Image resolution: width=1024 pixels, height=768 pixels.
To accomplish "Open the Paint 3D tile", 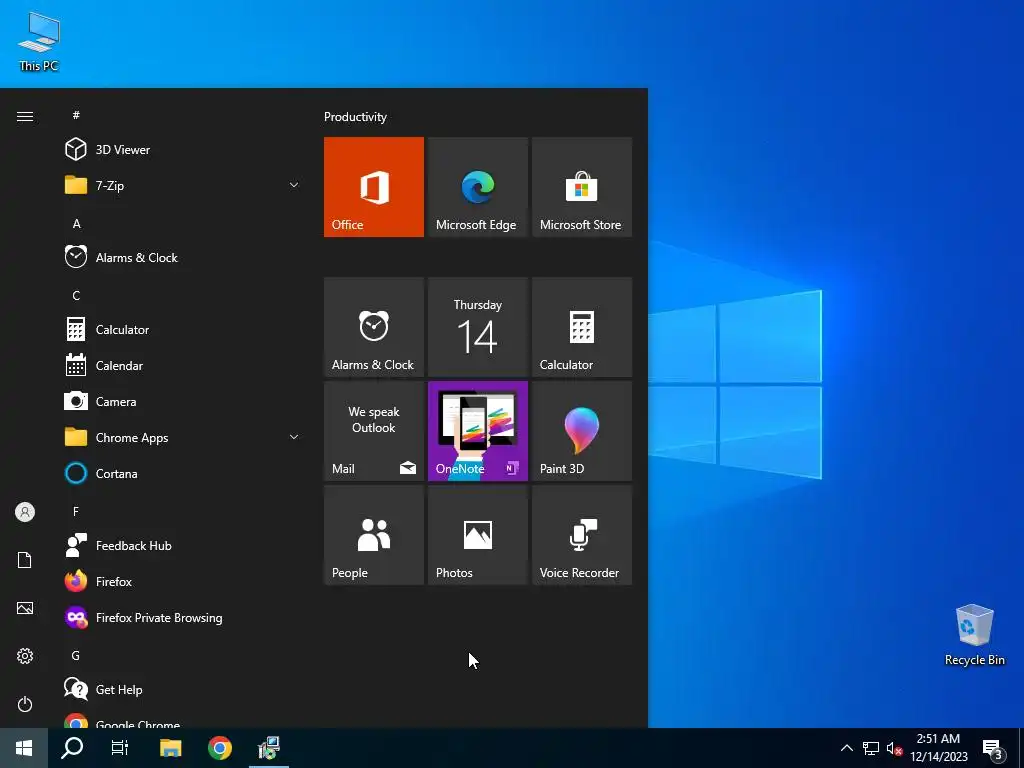I will (582, 431).
